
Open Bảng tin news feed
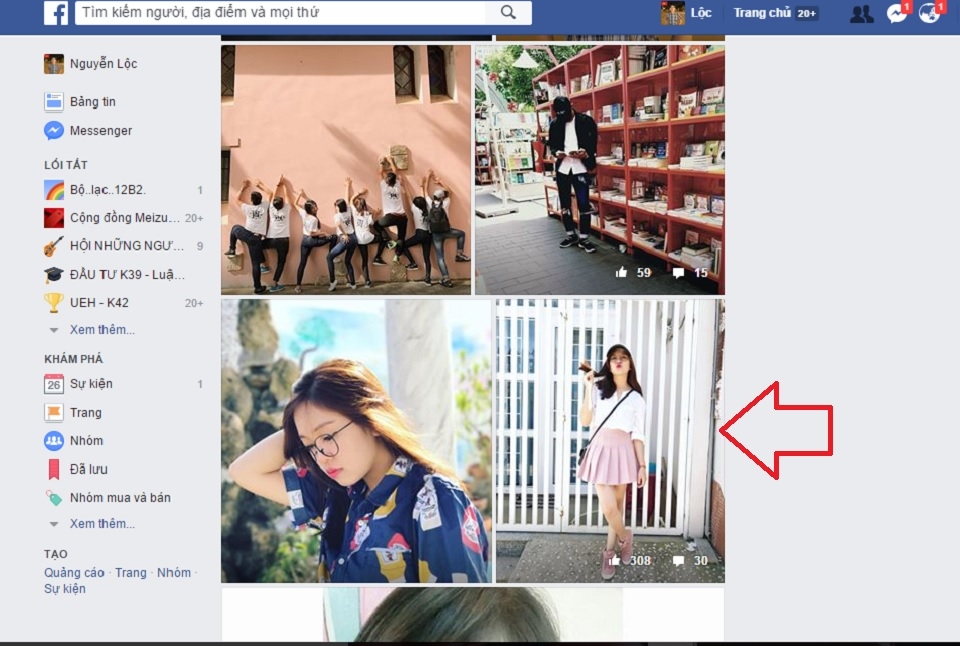click(92, 102)
